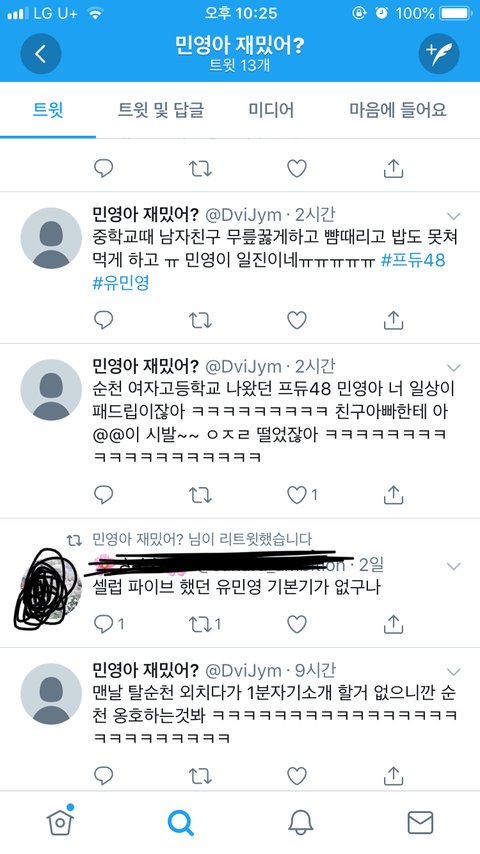
Task: Open the #유민영 hashtag link
Action: click(121, 283)
